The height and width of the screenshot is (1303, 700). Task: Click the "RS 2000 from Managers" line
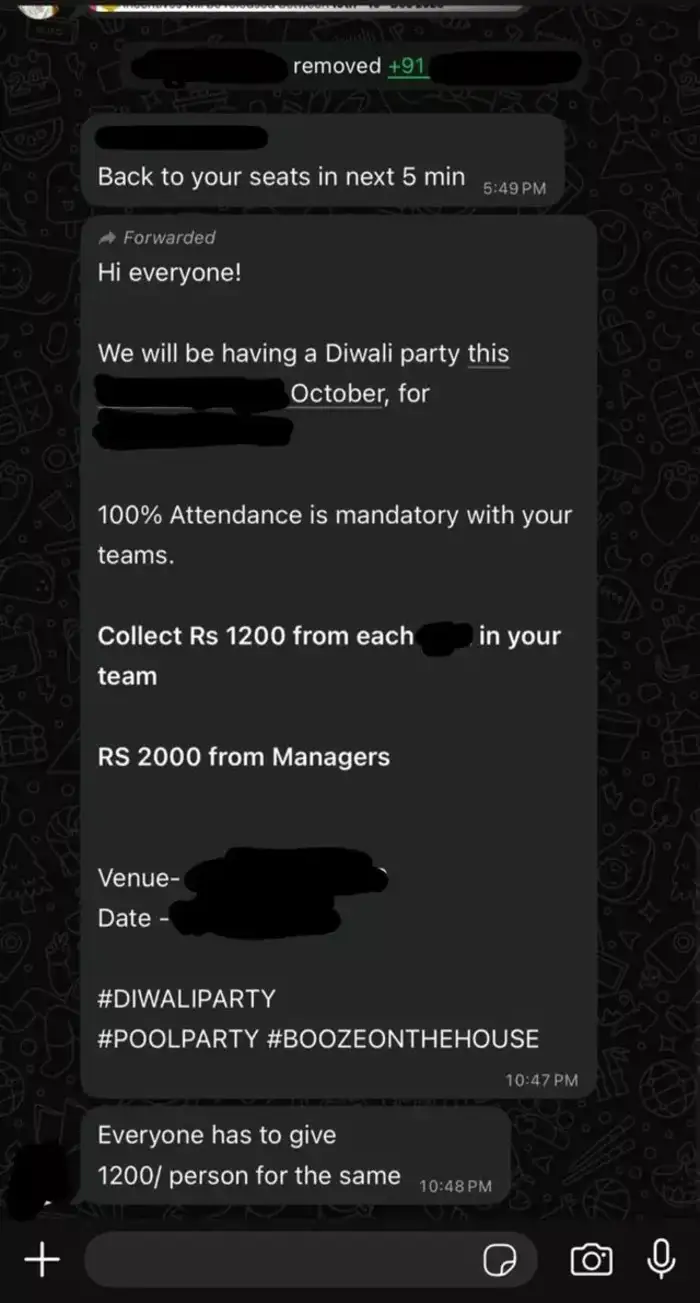[x=243, y=757]
